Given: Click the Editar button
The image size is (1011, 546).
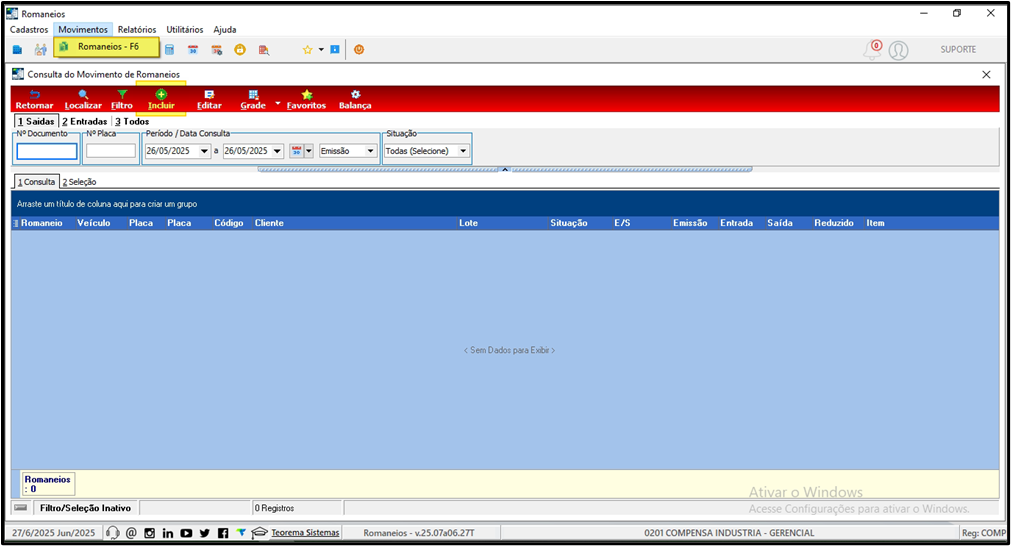Looking at the screenshot, I should pos(210,100).
